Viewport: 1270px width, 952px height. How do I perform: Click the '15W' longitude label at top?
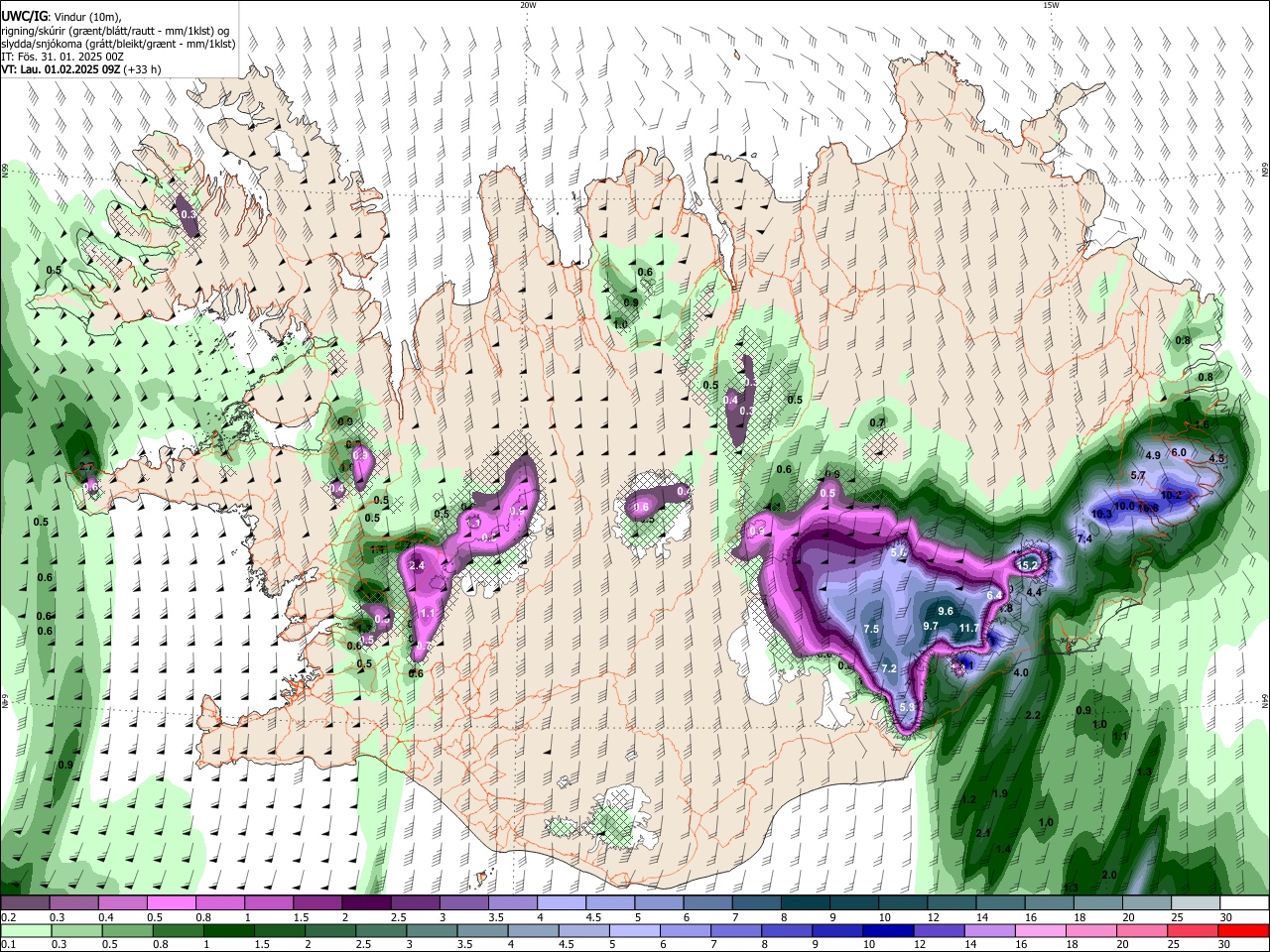coord(1051,5)
